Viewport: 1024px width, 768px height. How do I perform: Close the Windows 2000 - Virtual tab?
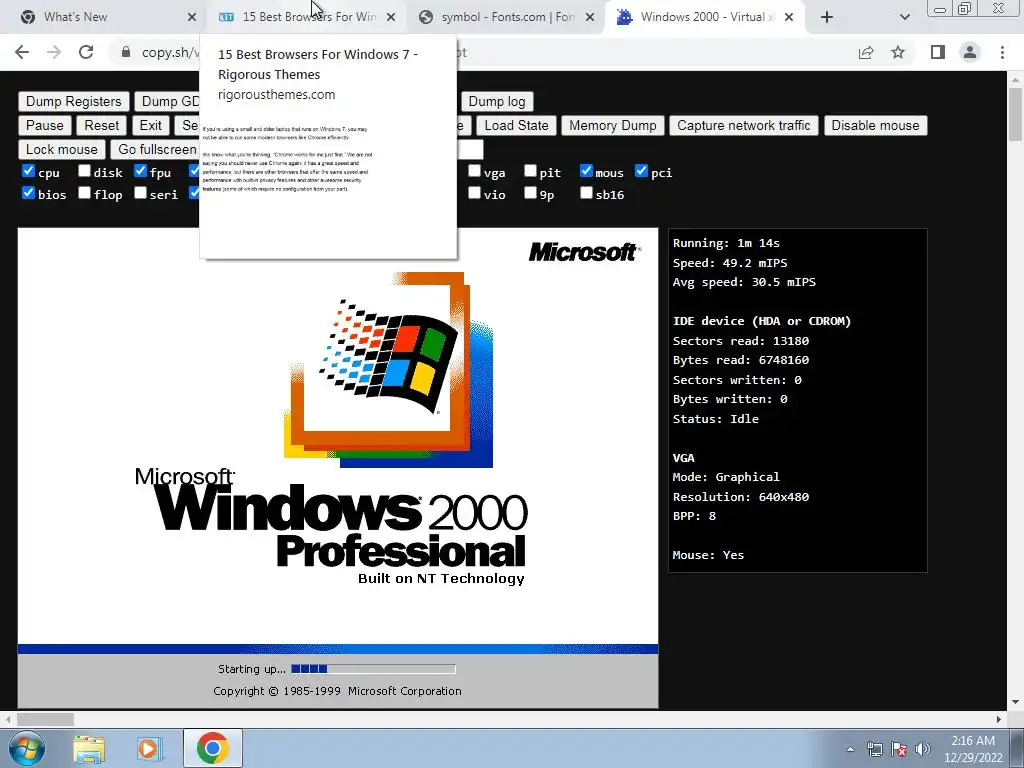click(x=789, y=17)
